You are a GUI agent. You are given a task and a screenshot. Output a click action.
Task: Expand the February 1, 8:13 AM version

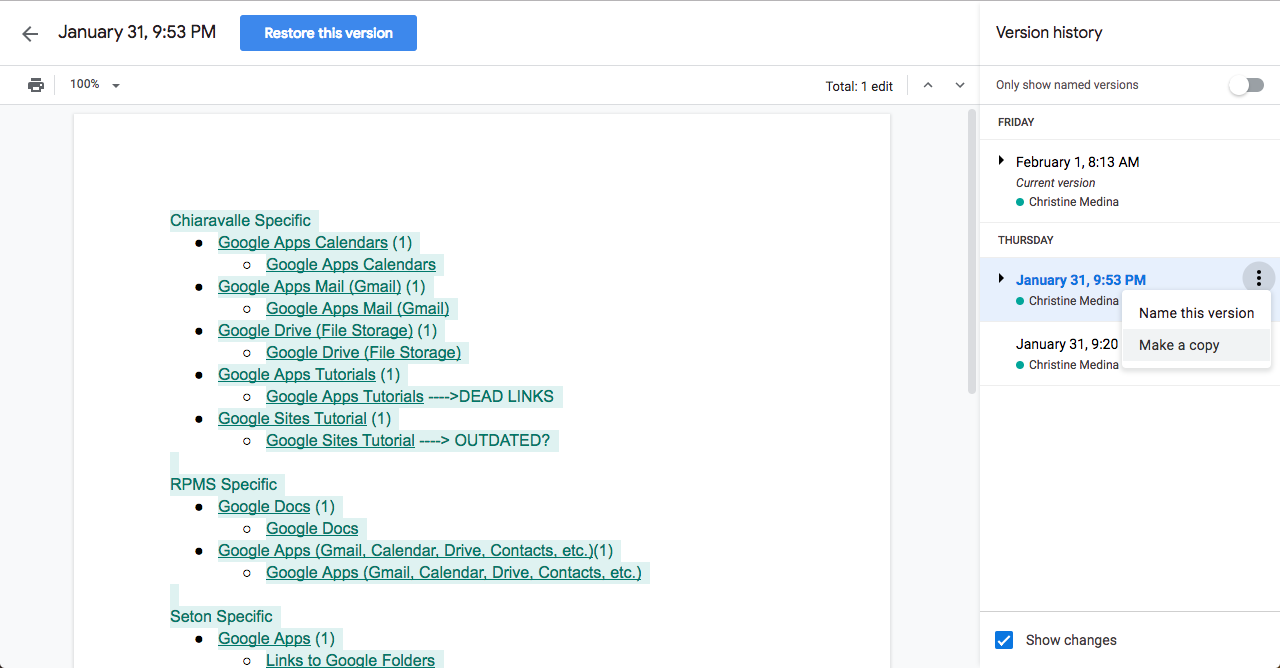click(1001, 161)
